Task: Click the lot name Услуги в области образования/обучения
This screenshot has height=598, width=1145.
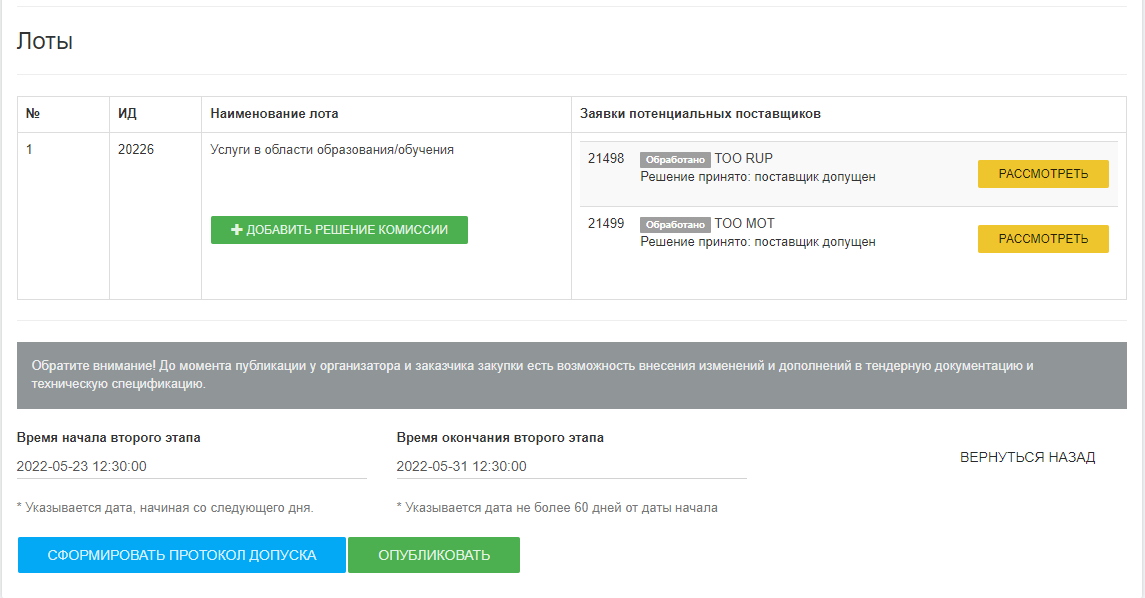Action: 332,150
